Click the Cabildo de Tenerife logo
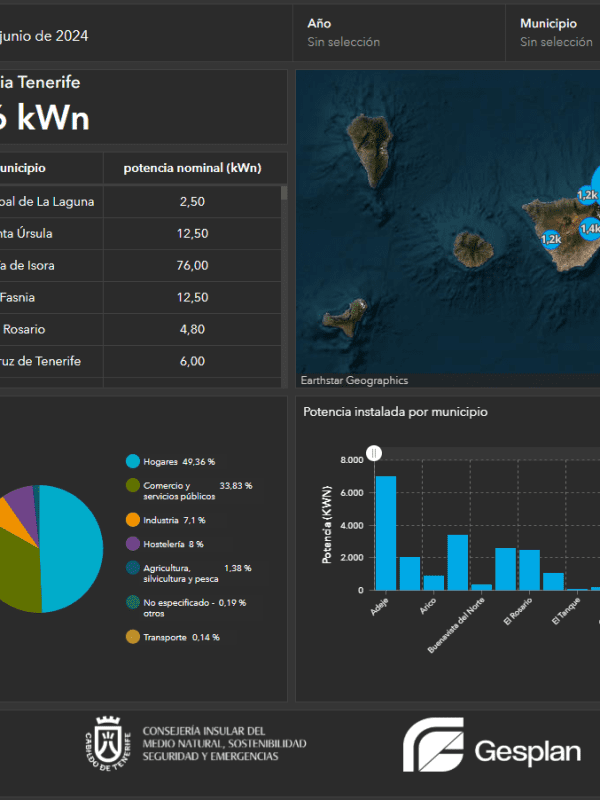 [x=108, y=743]
